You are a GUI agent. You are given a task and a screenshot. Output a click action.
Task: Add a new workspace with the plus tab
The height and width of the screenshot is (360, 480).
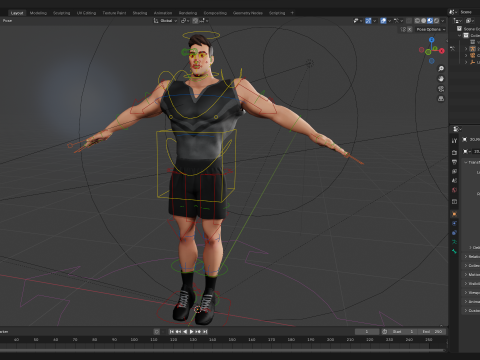[292, 13]
